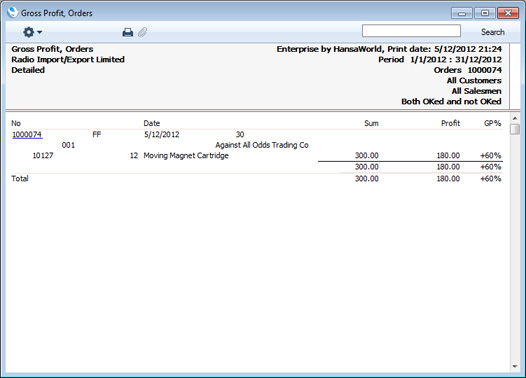Click the 'All Salesmen' header text

(476, 91)
